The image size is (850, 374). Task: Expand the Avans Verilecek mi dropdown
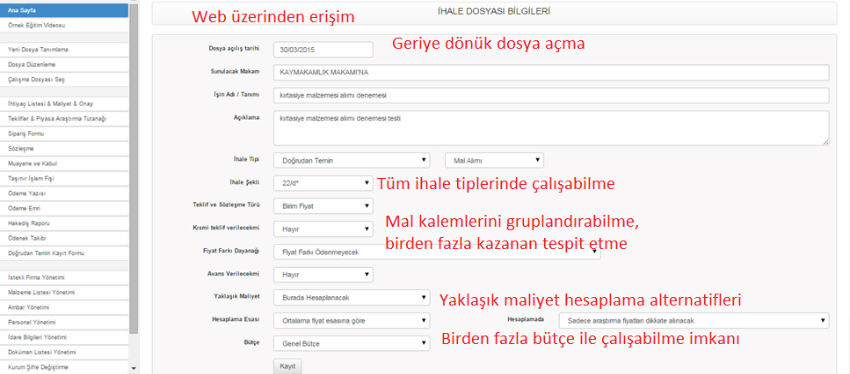click(x=323, y=275)
